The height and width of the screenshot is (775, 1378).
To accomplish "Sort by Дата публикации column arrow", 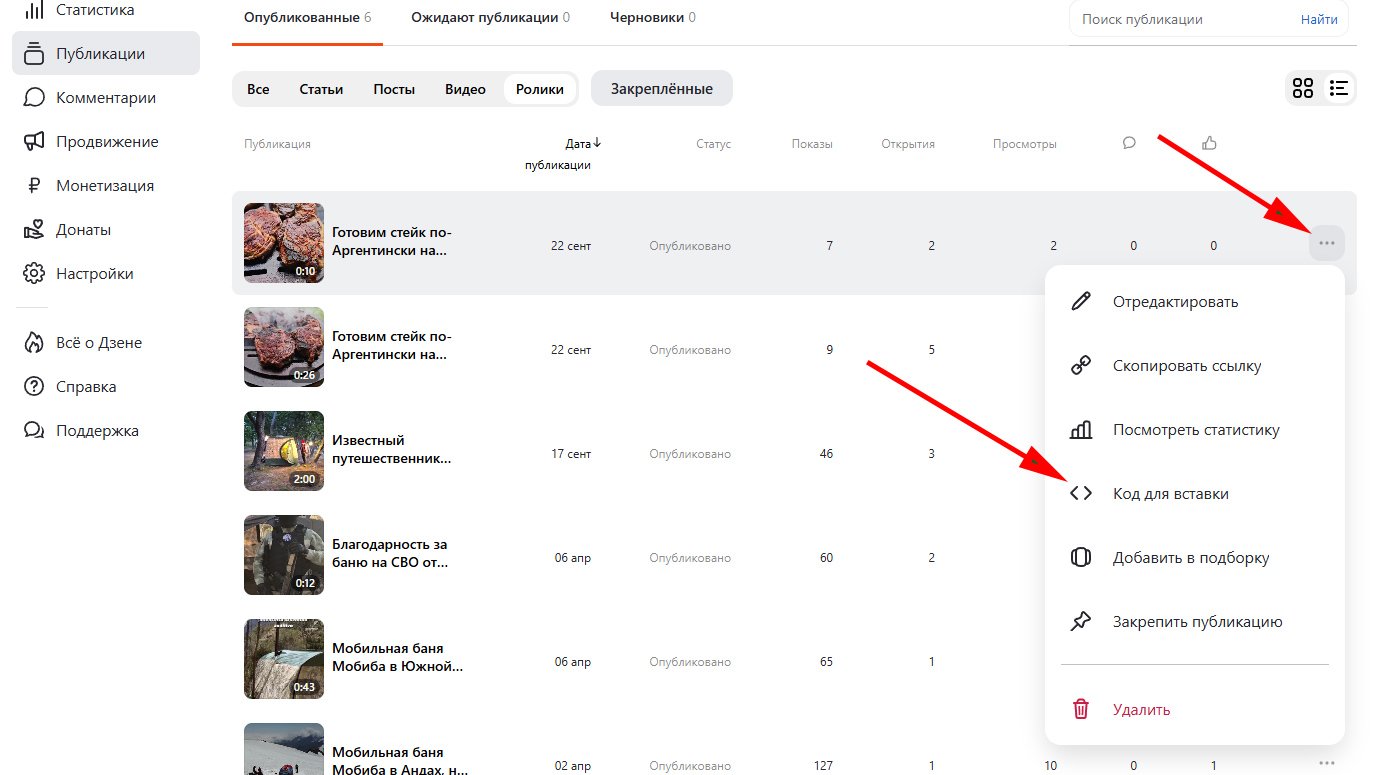I will tap(597, 143).
